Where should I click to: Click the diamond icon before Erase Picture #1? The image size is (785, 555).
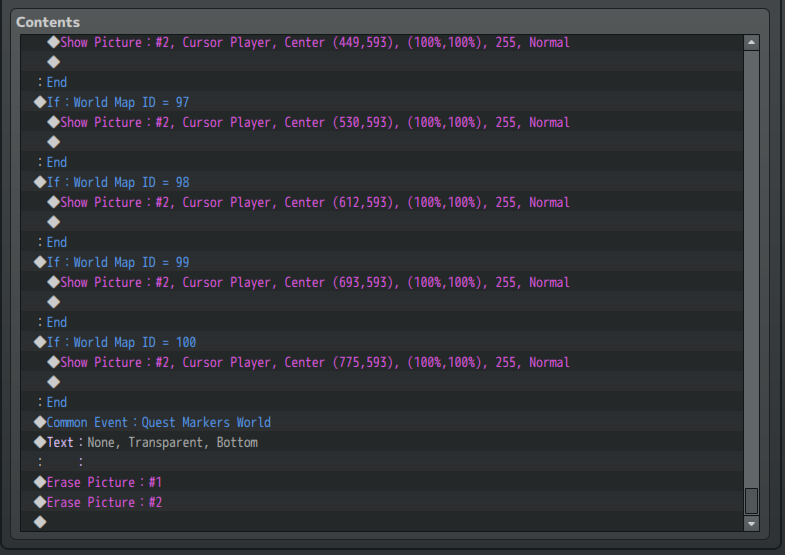click(x=40, y=482)
